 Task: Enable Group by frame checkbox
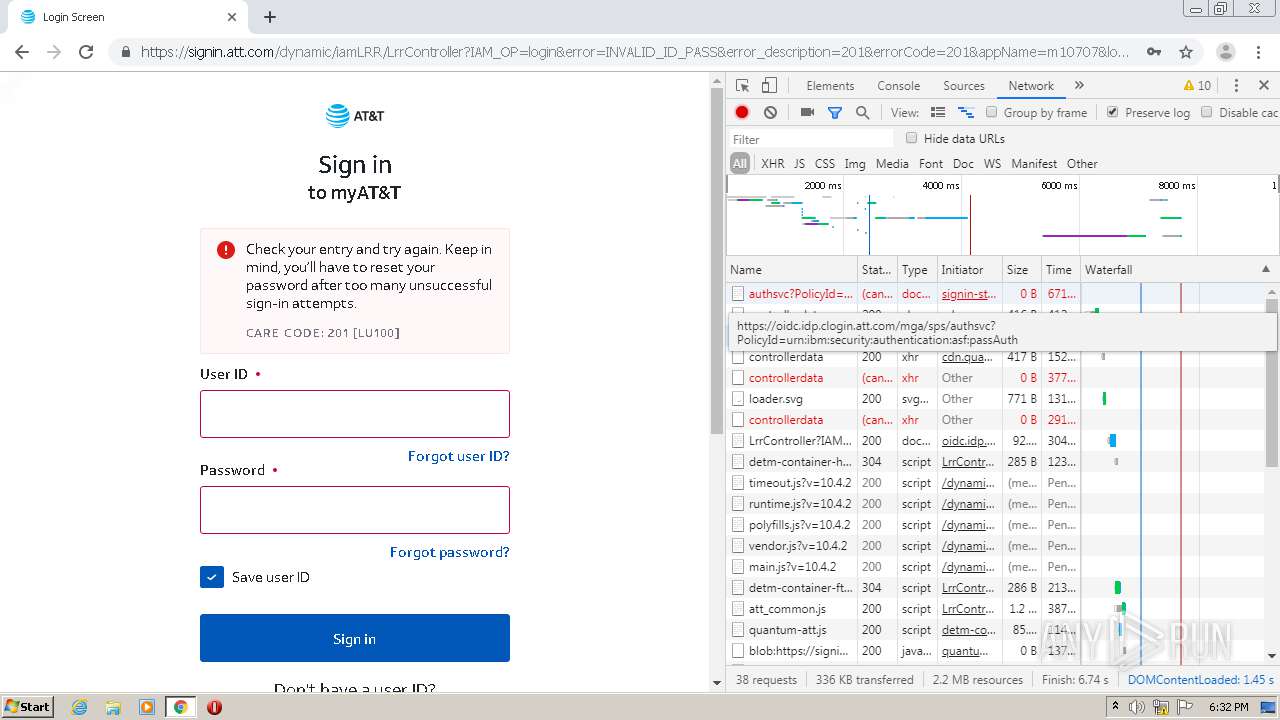(x=992, y=112)
